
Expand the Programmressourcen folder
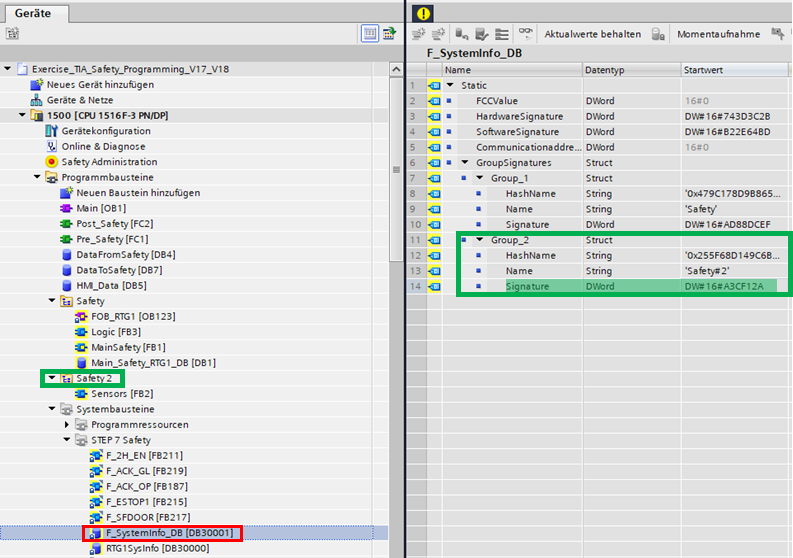coord(67,424)
